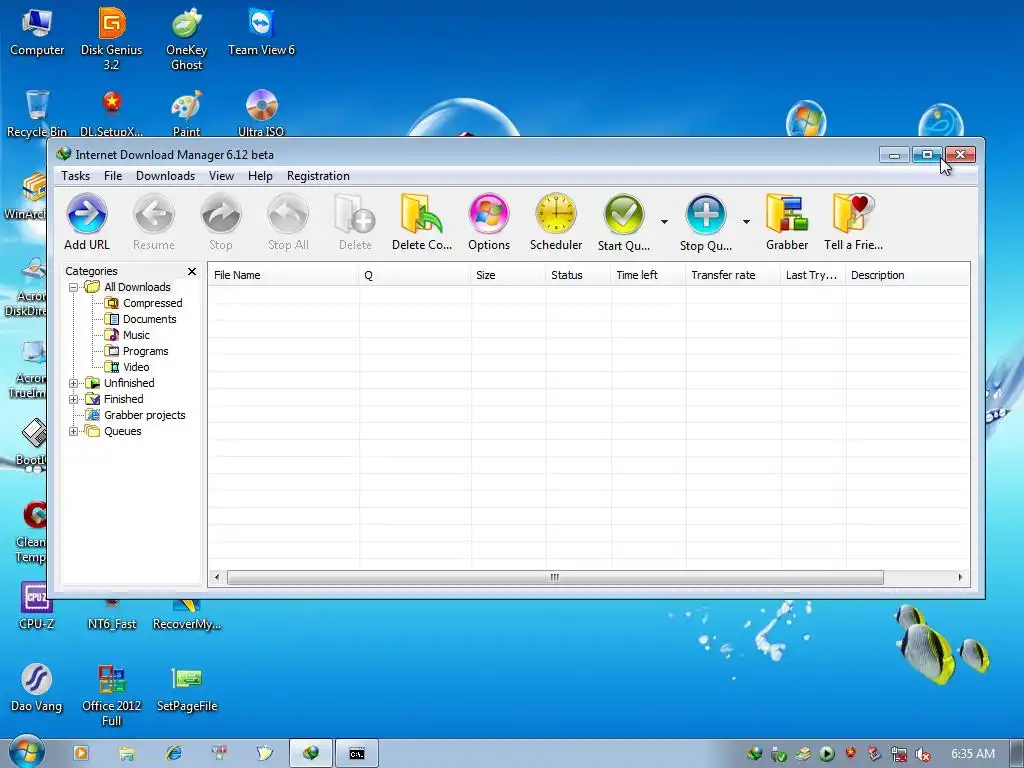Sort by the Q column header

pos(414,275)
